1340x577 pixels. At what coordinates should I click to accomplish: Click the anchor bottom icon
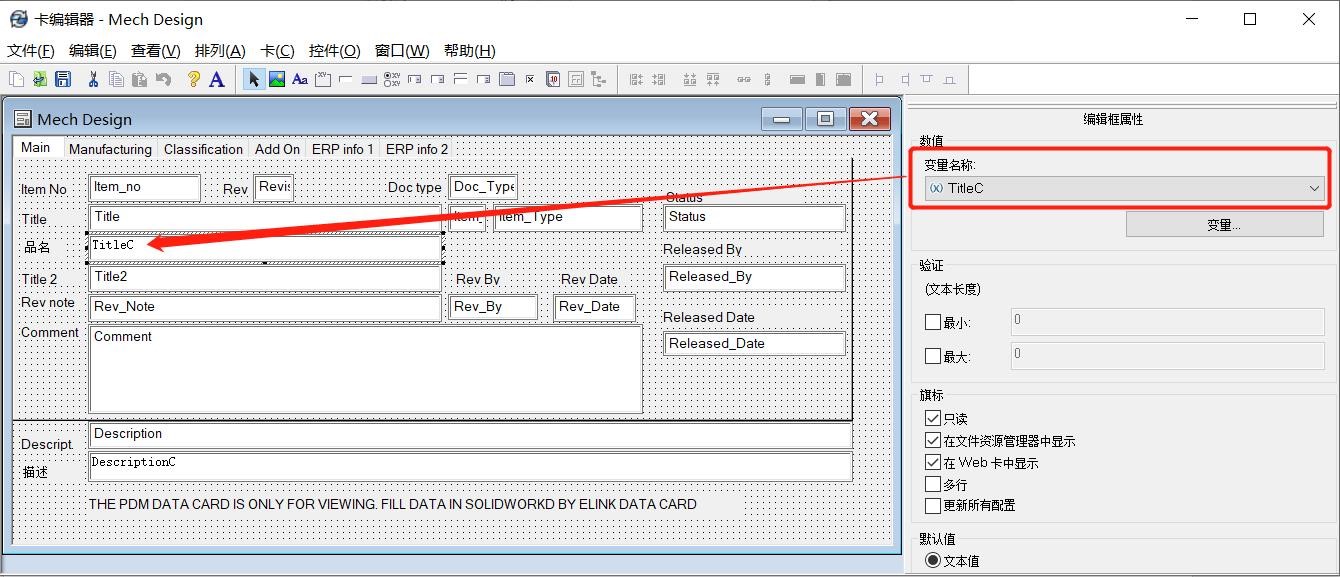tap(951, 79)
